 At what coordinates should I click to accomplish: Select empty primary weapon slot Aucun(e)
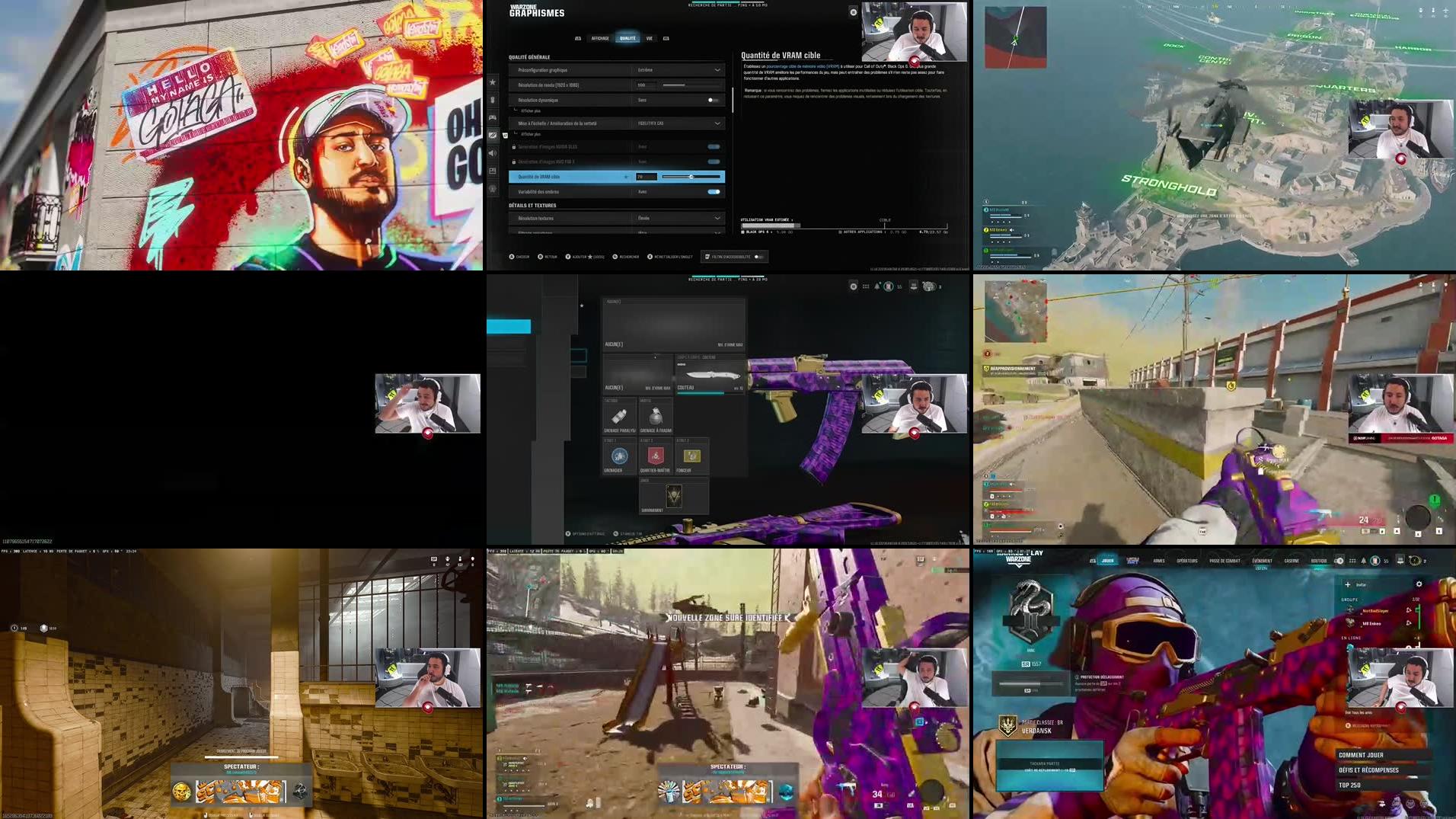pyautogui.click(x=674, y=324)
